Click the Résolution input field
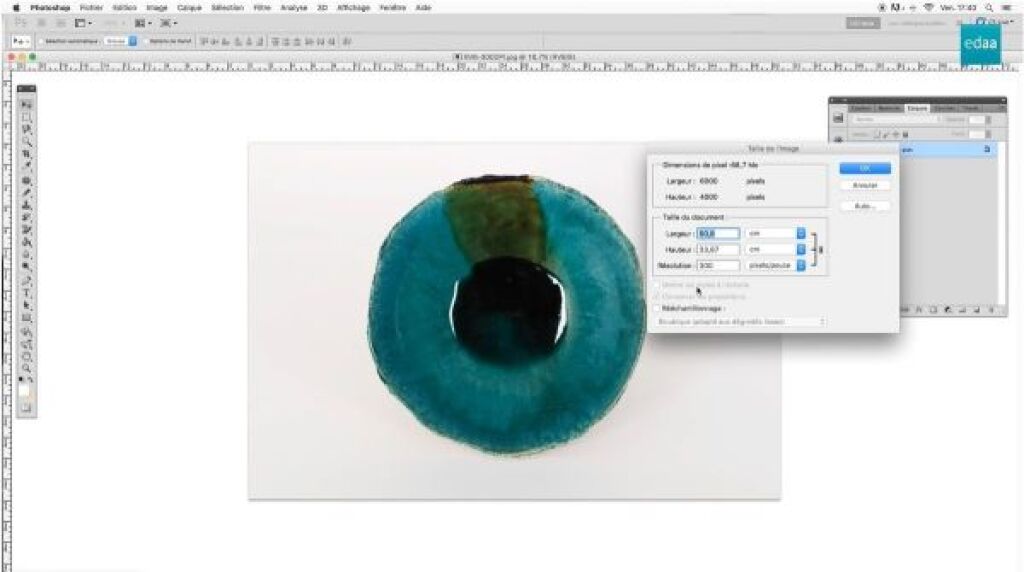Image resolution: width=1024 pixels, height=572 pixels. pyautogui.click(x=718, y=265)
